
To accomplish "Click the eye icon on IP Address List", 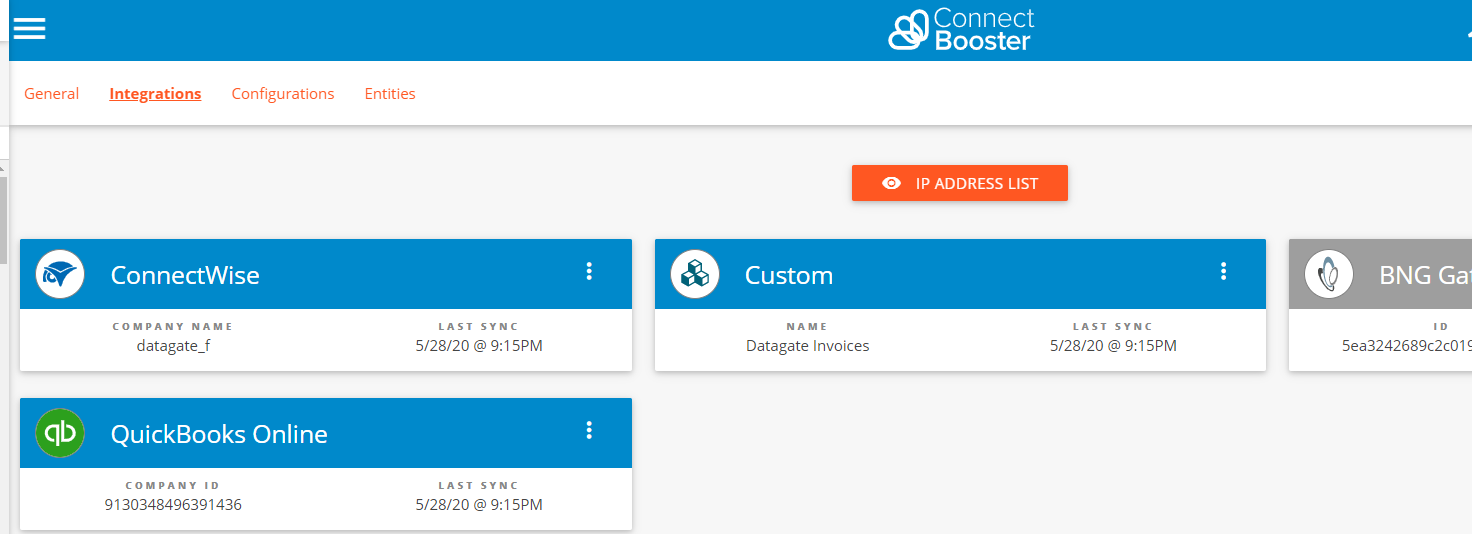I will pos(892,184).
